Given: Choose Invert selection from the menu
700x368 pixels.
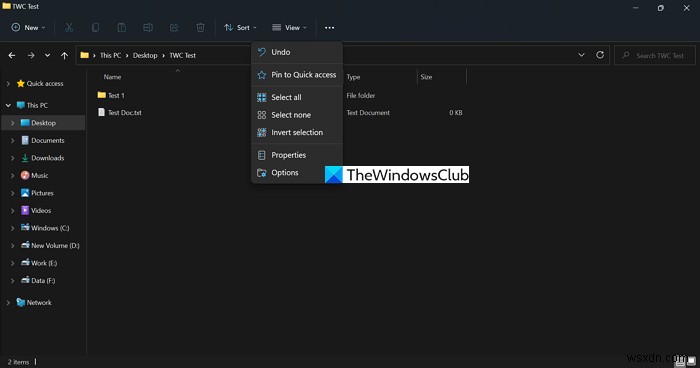Looking at the screenshot, I should click(x=297, y=132).
